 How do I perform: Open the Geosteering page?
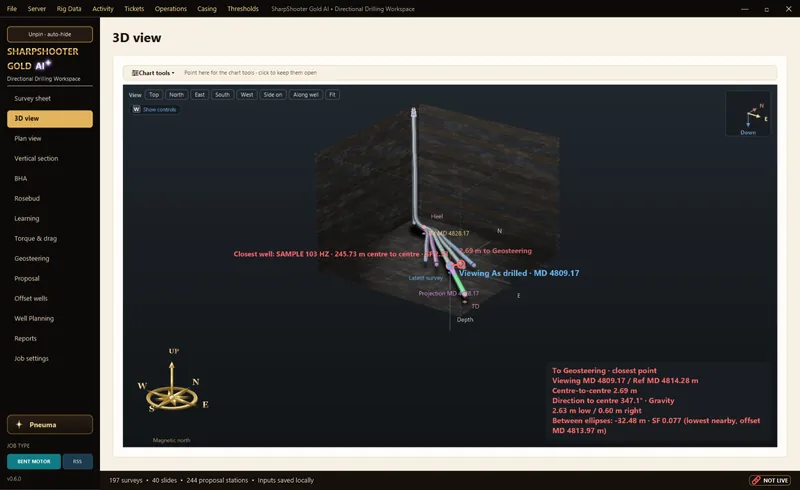[50, 258]
